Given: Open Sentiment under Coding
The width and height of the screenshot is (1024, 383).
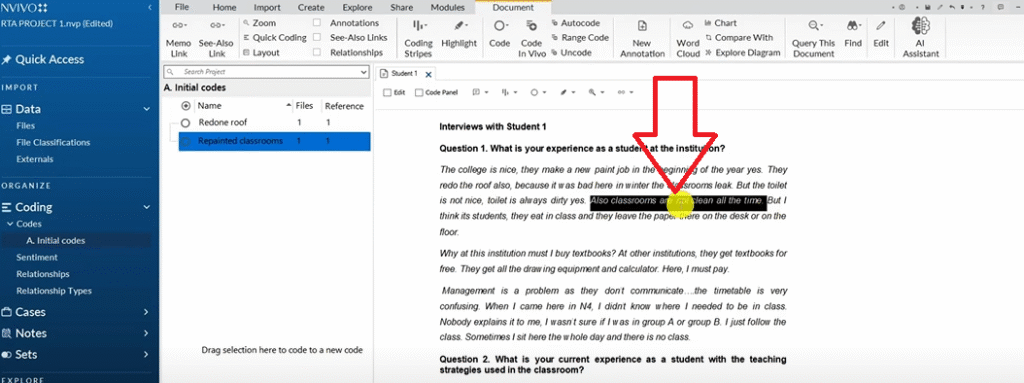Looking at the screenshot, I should (37, 258).
